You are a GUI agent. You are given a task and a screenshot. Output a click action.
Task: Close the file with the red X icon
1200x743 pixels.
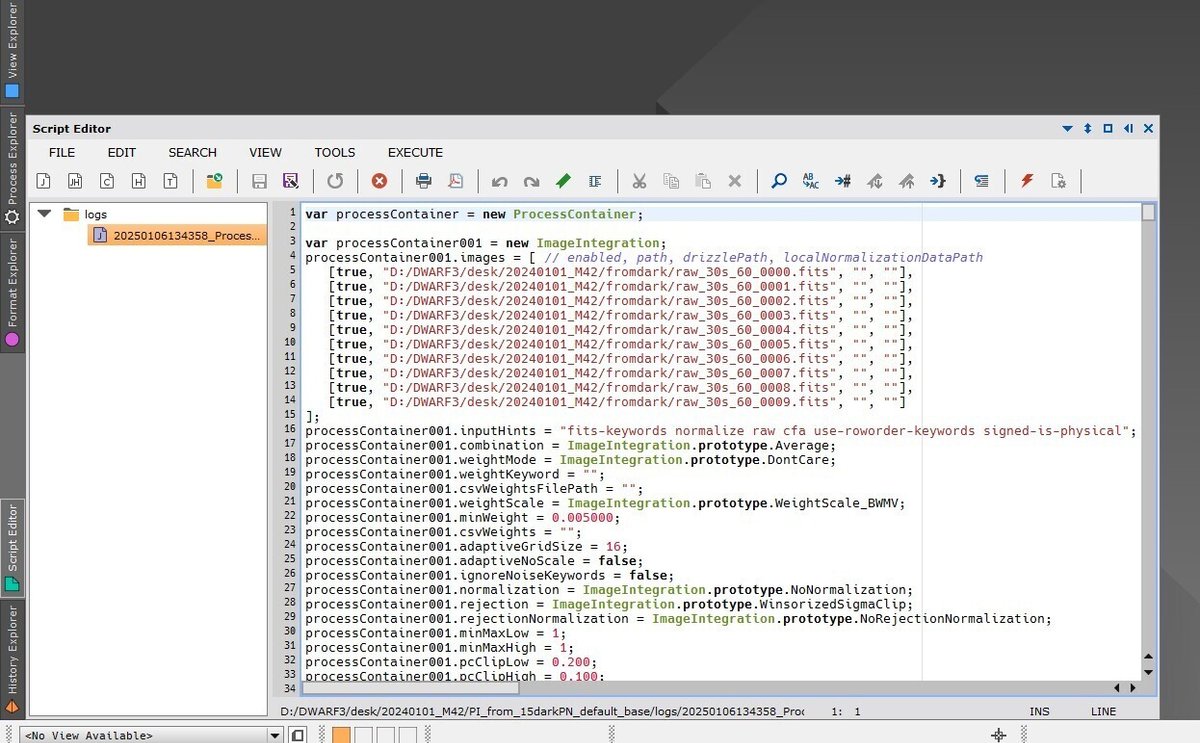(379, 181)
